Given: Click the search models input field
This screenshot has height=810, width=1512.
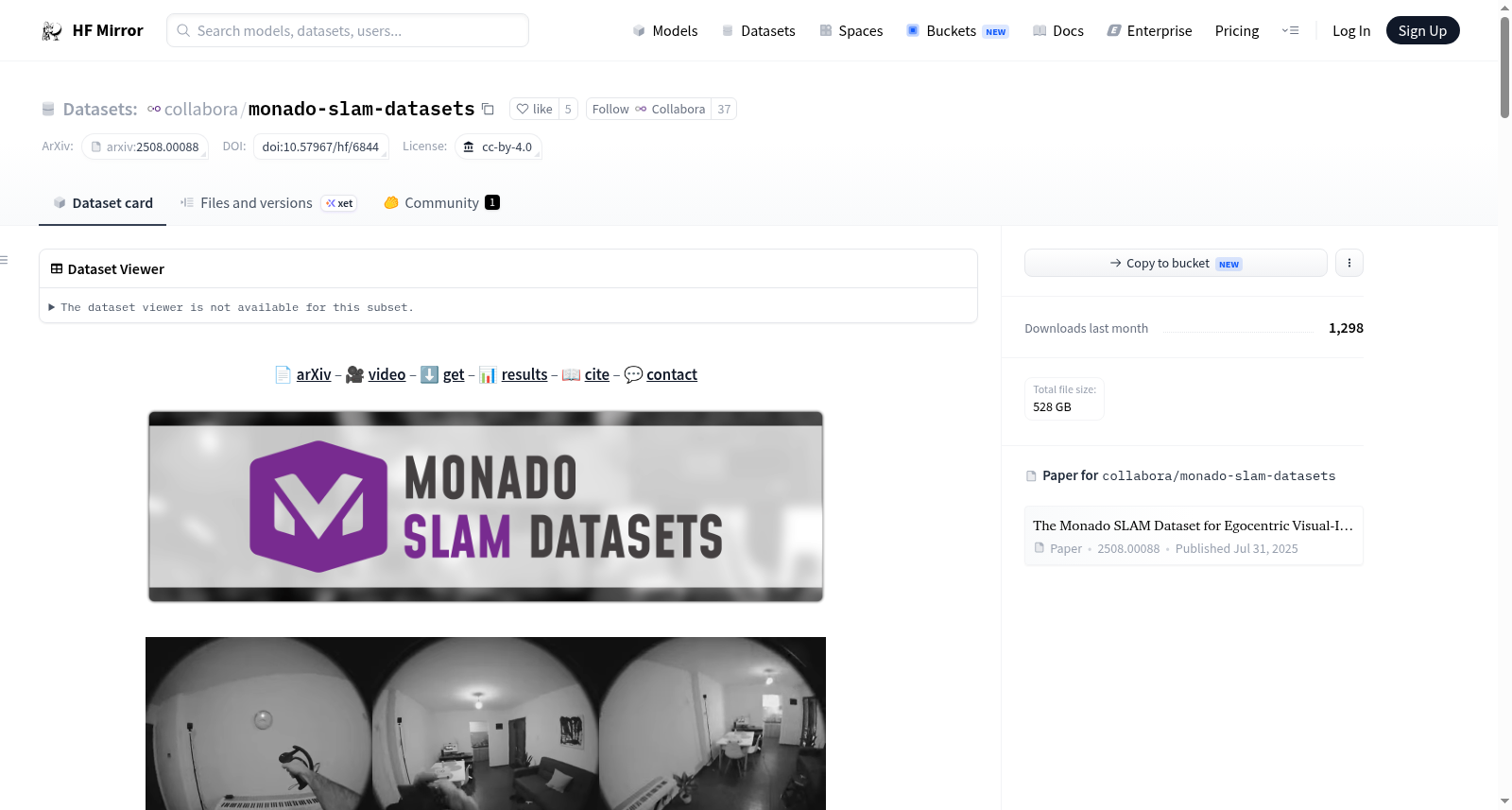Looking at the screenshot, I should tap(348, 30).
